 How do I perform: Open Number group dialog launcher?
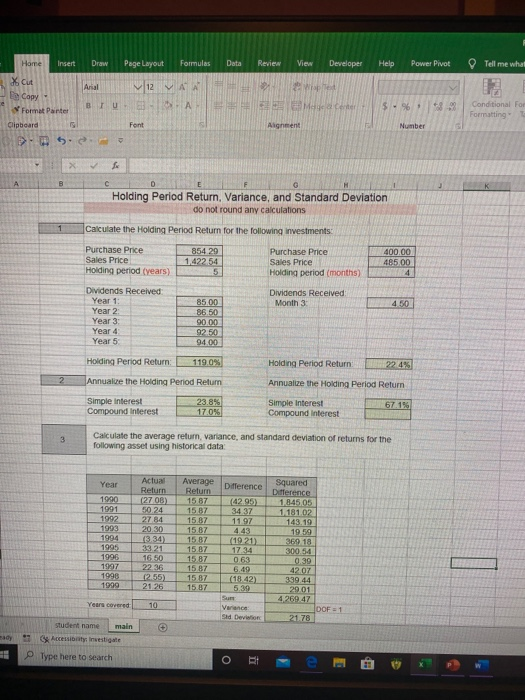457,126
